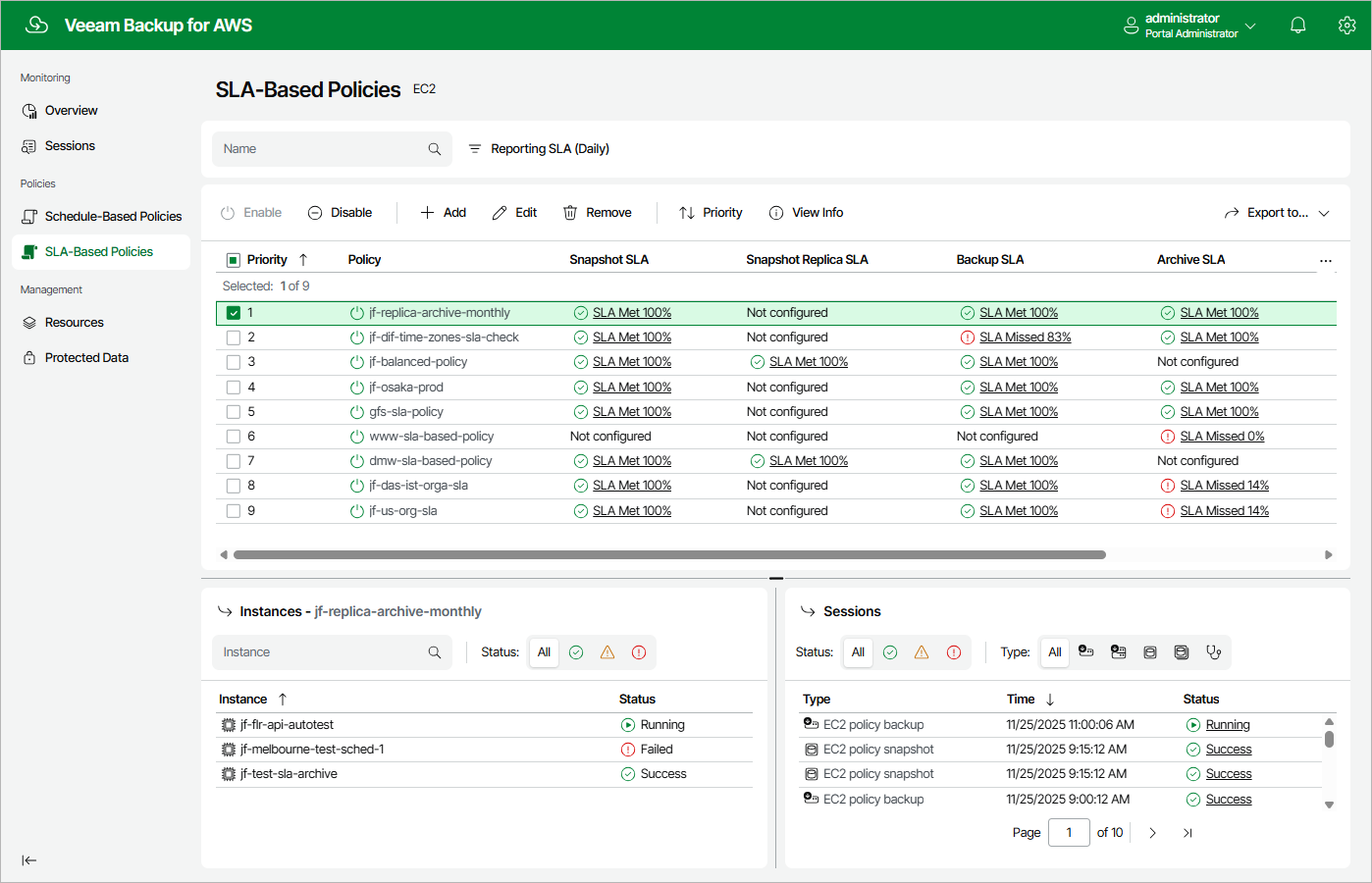
Task: Click the sessions list vertical scrollbar thumb
Action: pyautogui.click(x=1330, y=739)
